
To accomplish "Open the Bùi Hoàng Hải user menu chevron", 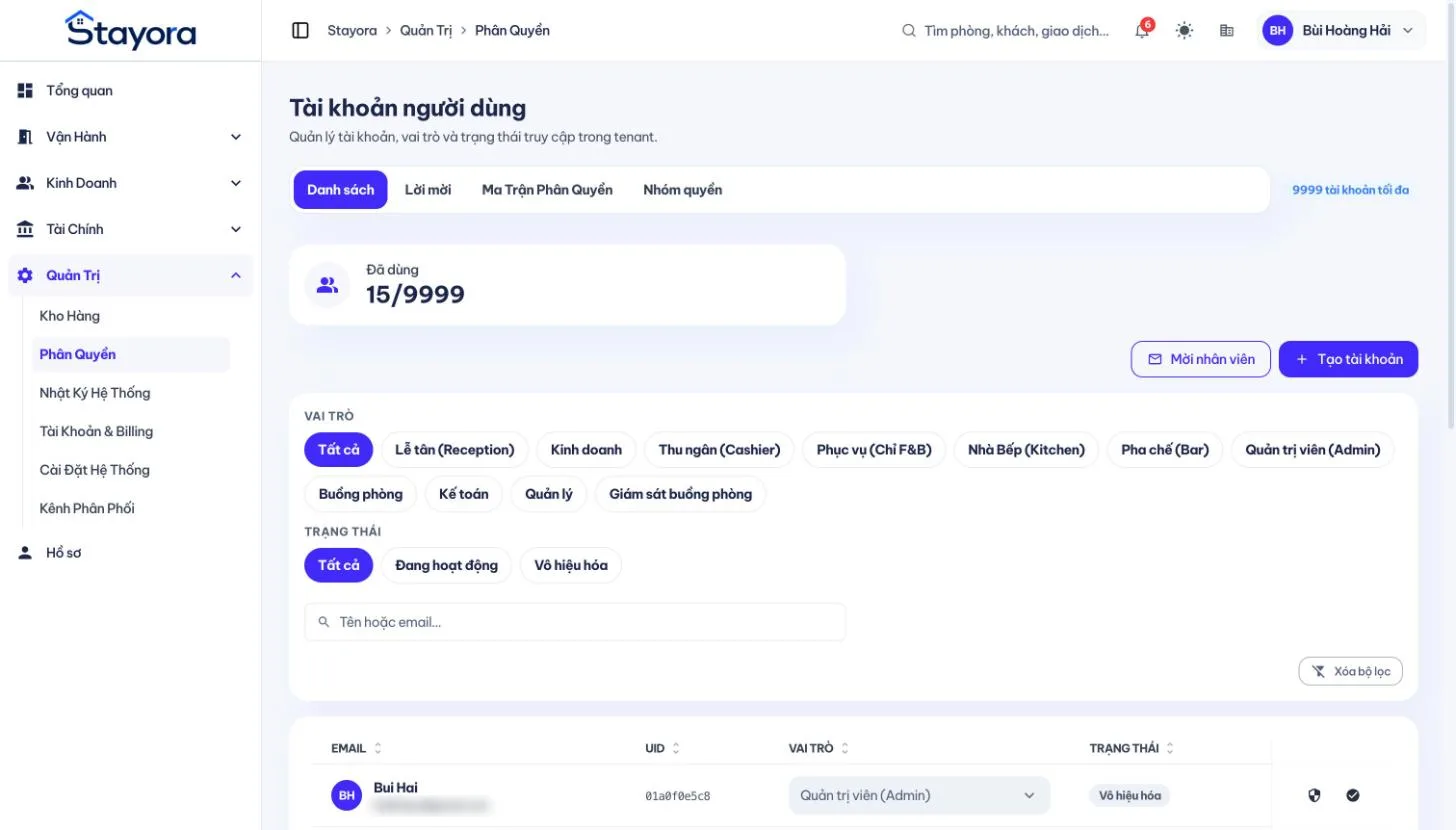I will coord(1408,31).
